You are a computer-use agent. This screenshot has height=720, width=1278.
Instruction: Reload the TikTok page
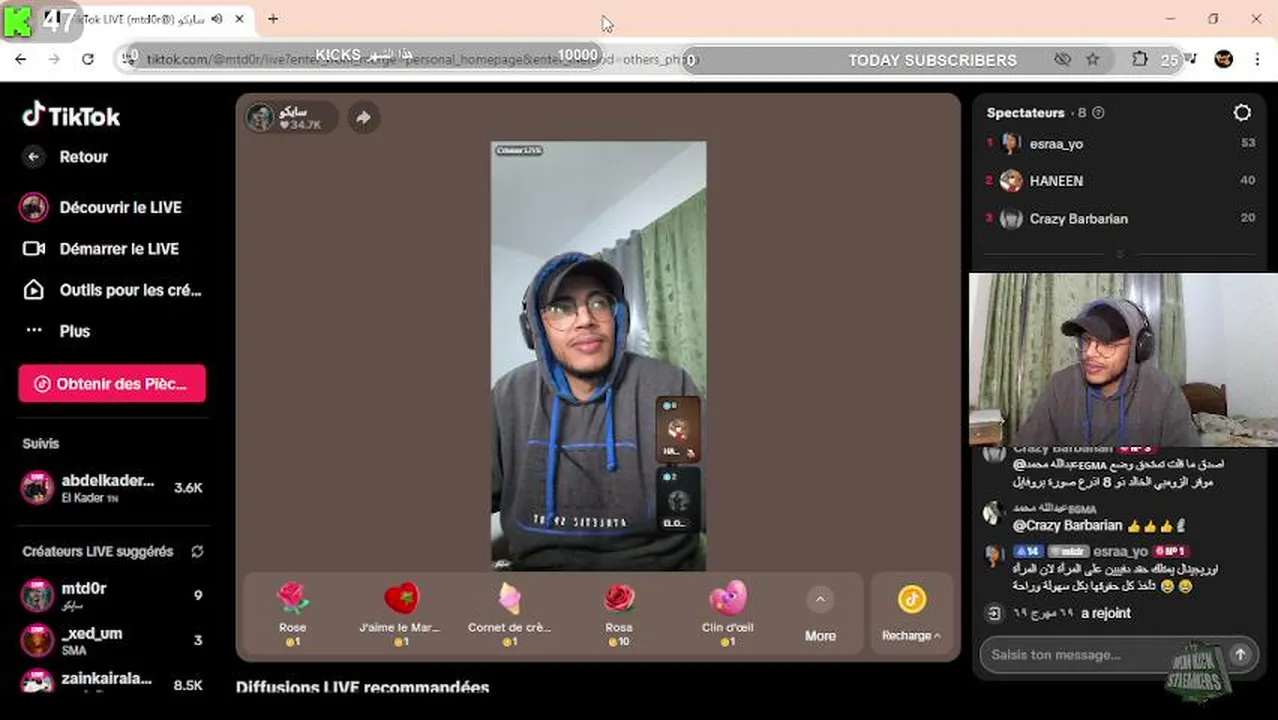88,60
